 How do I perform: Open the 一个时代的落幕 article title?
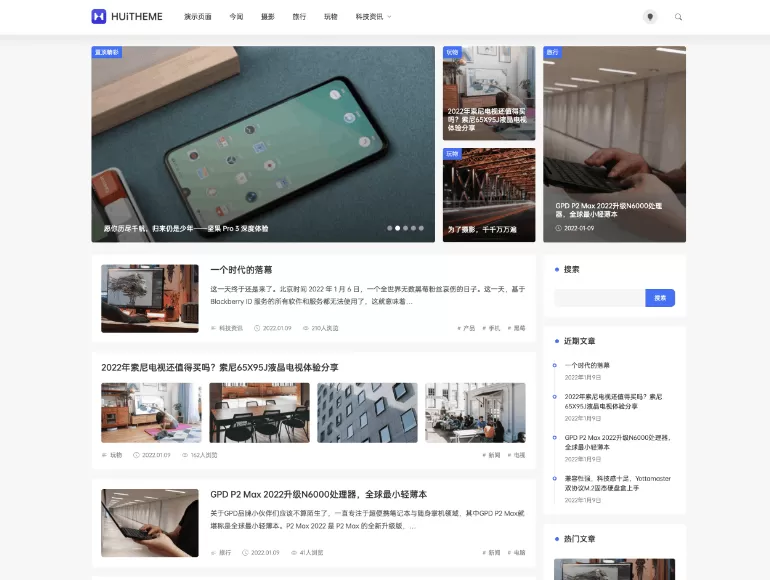coord(241,270)
